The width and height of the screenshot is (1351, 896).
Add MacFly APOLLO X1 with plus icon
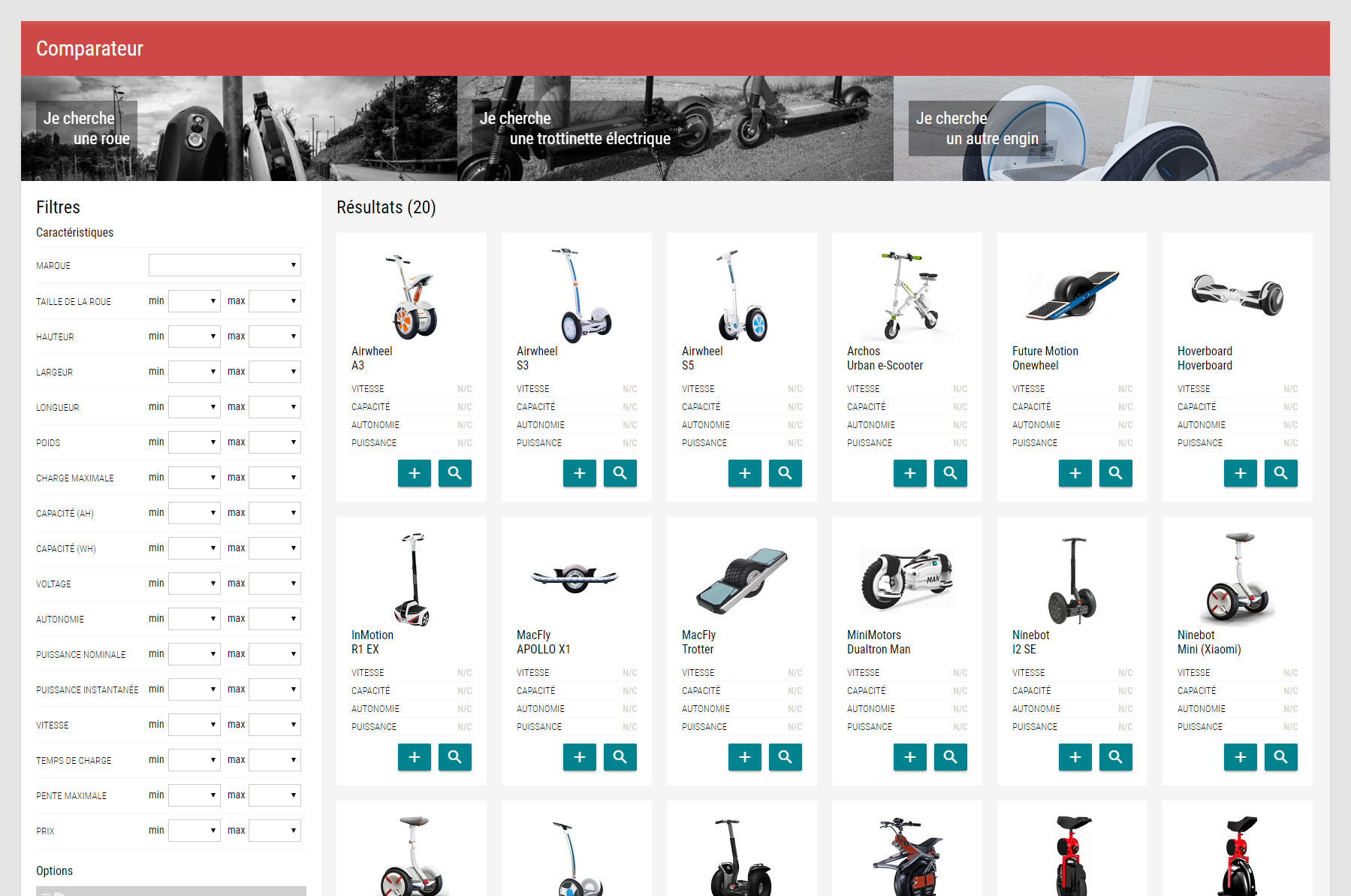[580, 757]
